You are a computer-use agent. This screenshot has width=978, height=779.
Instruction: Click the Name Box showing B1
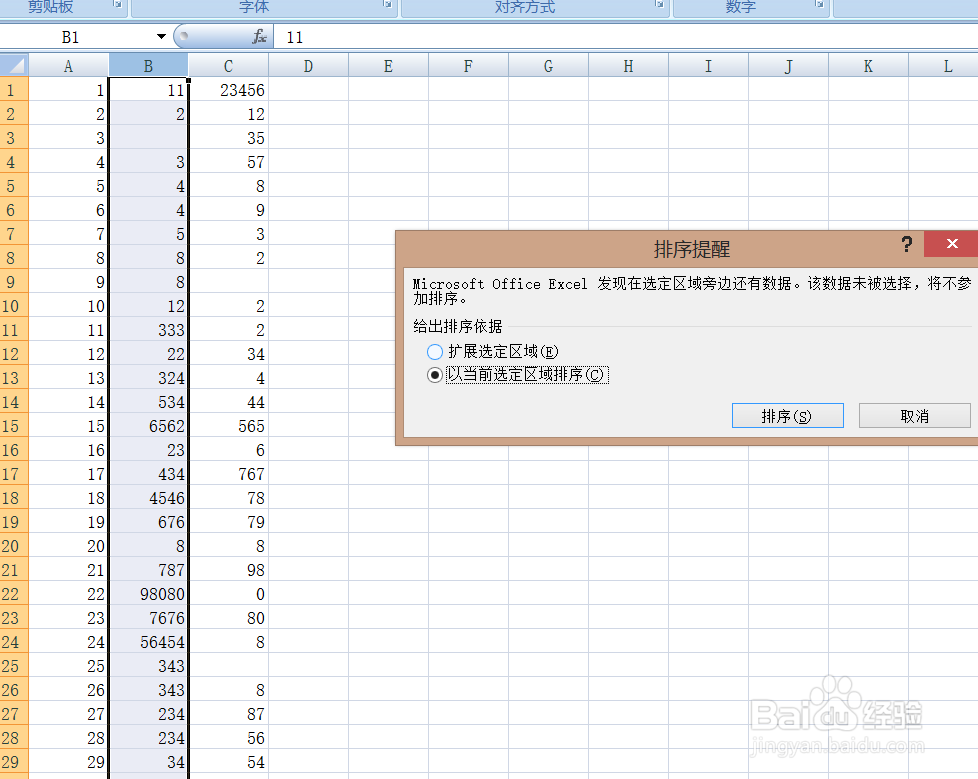tap(70, 37)
